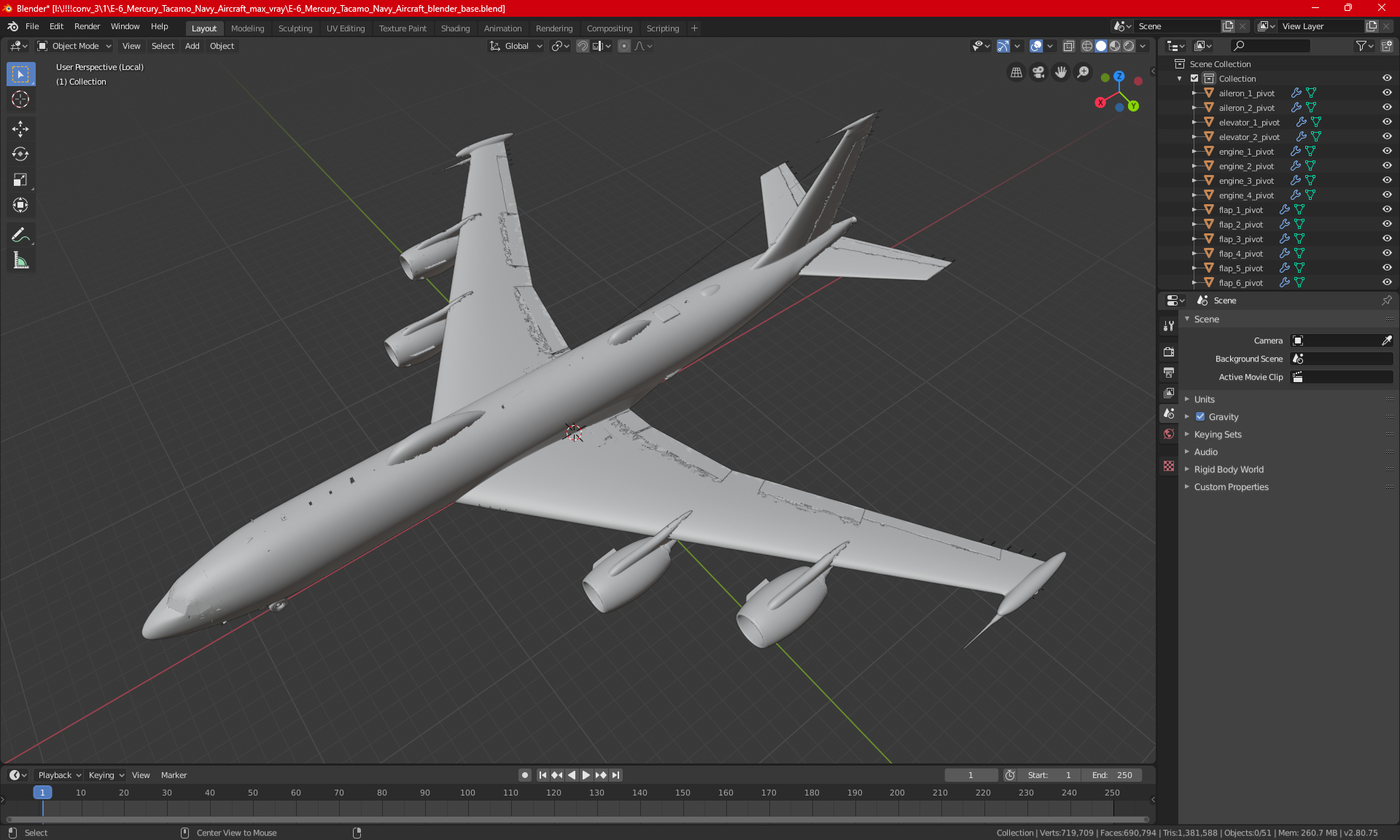Open the Keying dropdown
The height and width of the screenshot is (840, 1400).
click(x=106, y=775)
